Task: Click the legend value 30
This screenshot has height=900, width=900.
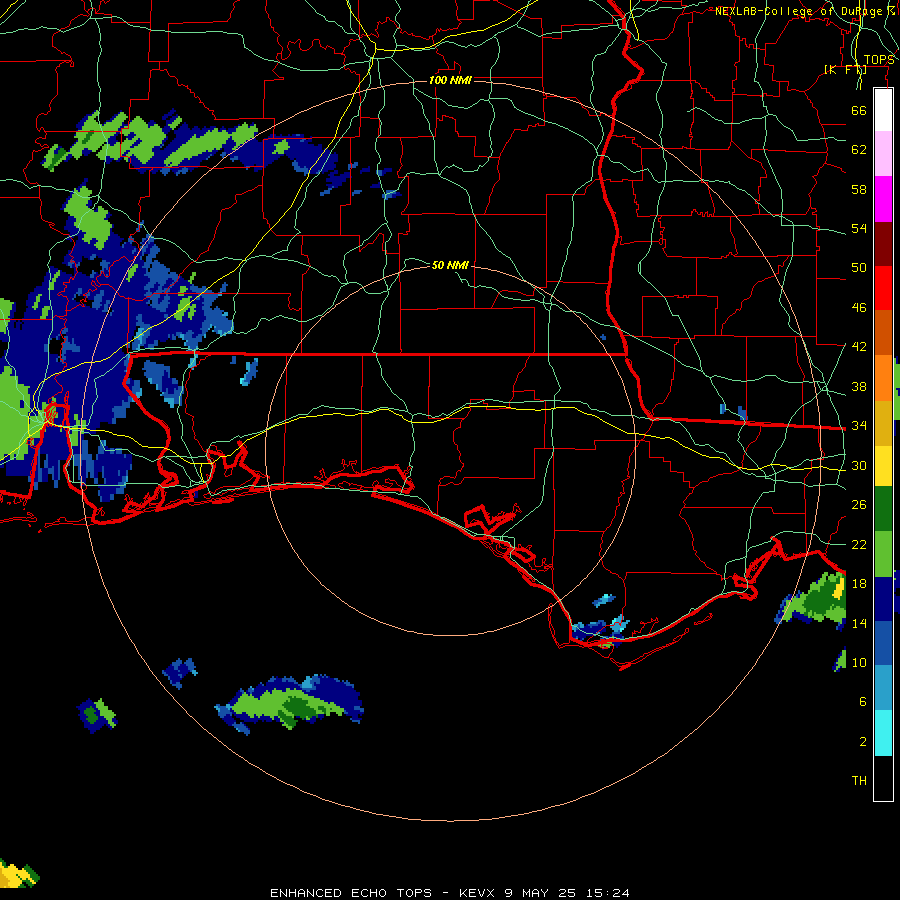Action: pyautogui.click(x=859, y=465)
